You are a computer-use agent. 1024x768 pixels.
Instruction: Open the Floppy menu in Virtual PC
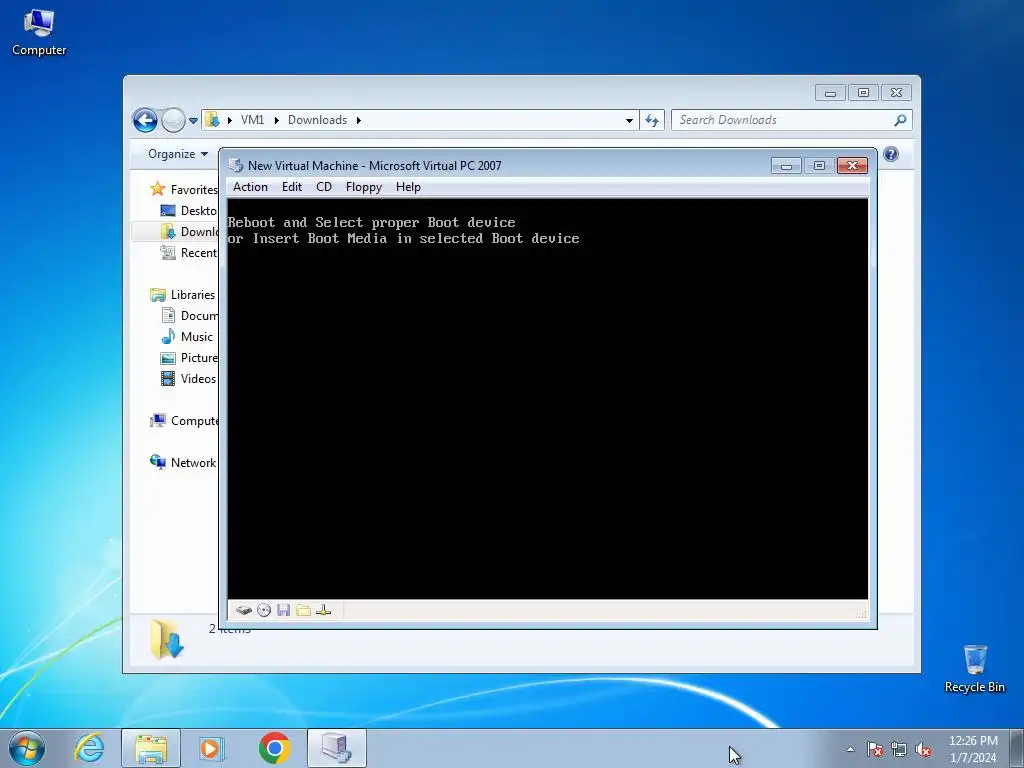pyautogui.click(x=364, y=187)
